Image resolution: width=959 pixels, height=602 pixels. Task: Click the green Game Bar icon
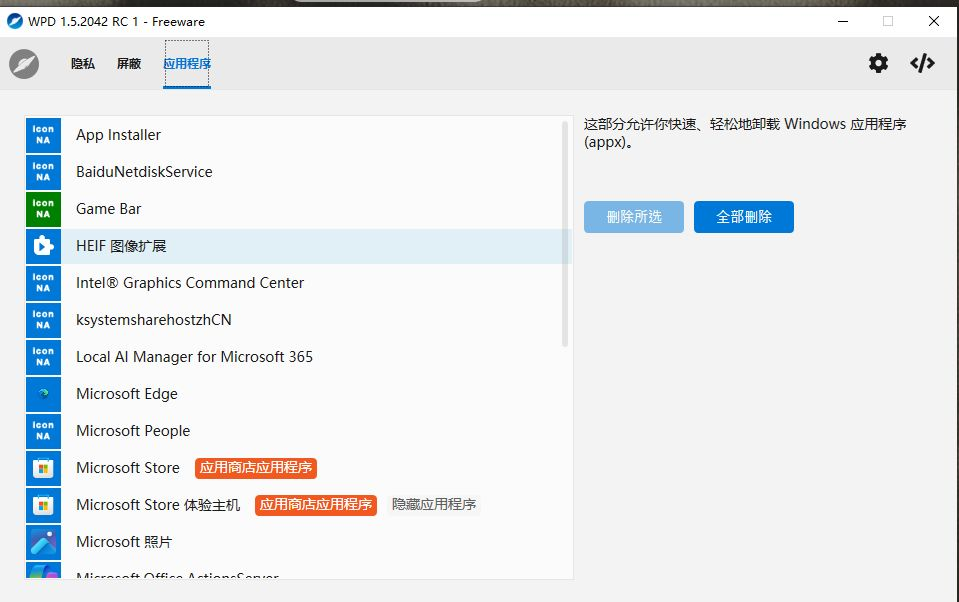click(43, 209)
